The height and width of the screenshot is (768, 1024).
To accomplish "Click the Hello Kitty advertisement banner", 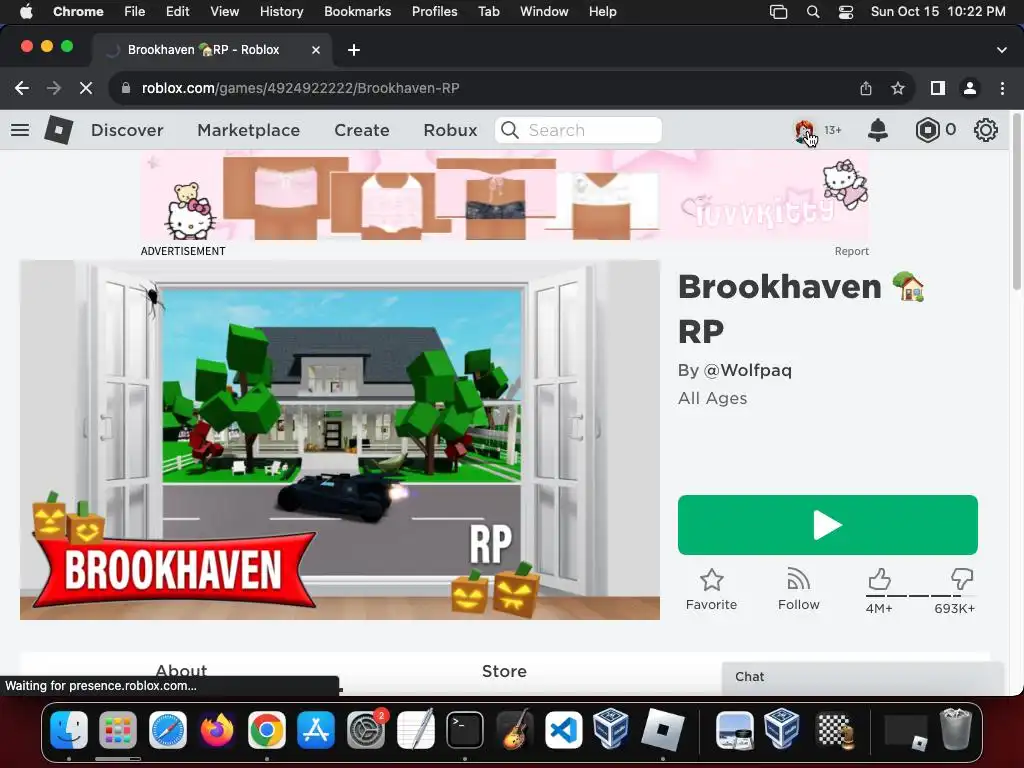I will [x=505, y=195].
